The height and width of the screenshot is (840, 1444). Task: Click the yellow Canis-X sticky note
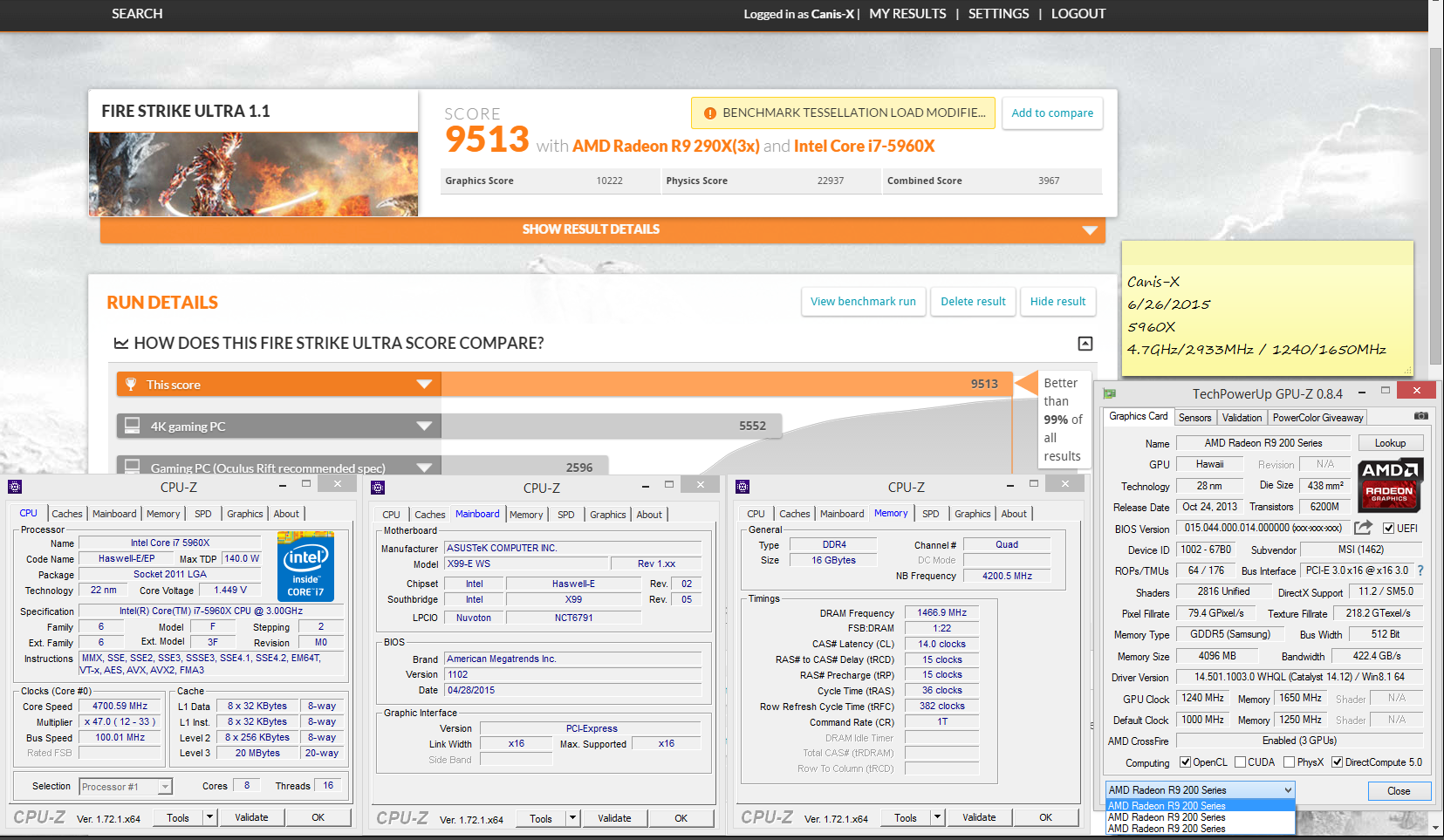1267,308
